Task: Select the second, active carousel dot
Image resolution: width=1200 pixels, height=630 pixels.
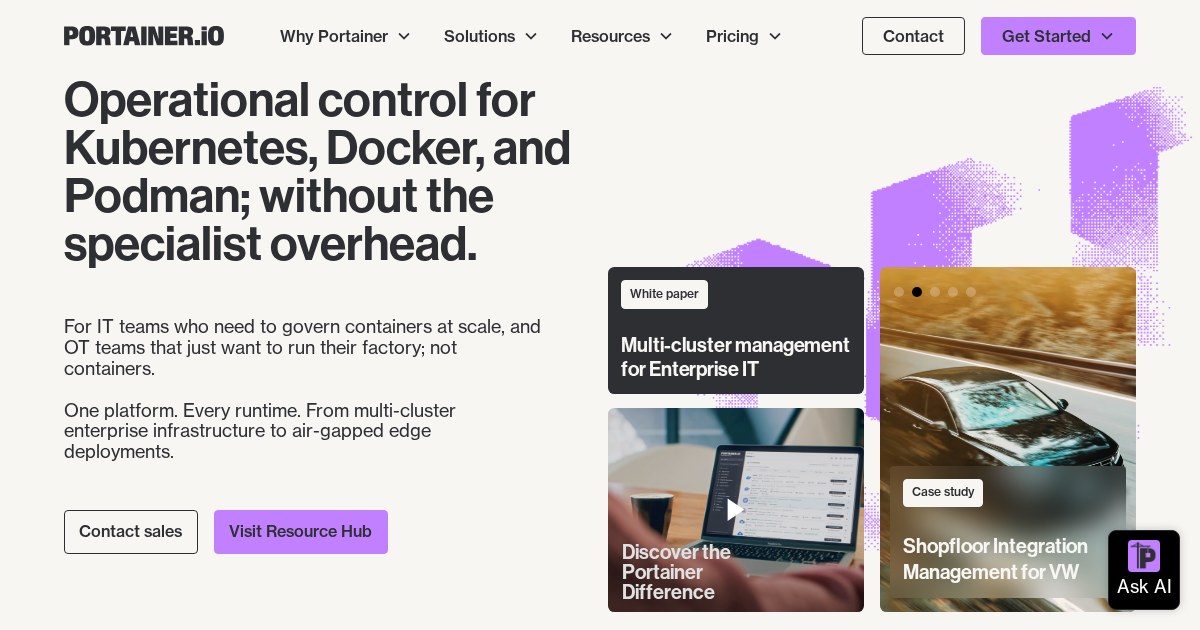Action: [x=917, y=292]
